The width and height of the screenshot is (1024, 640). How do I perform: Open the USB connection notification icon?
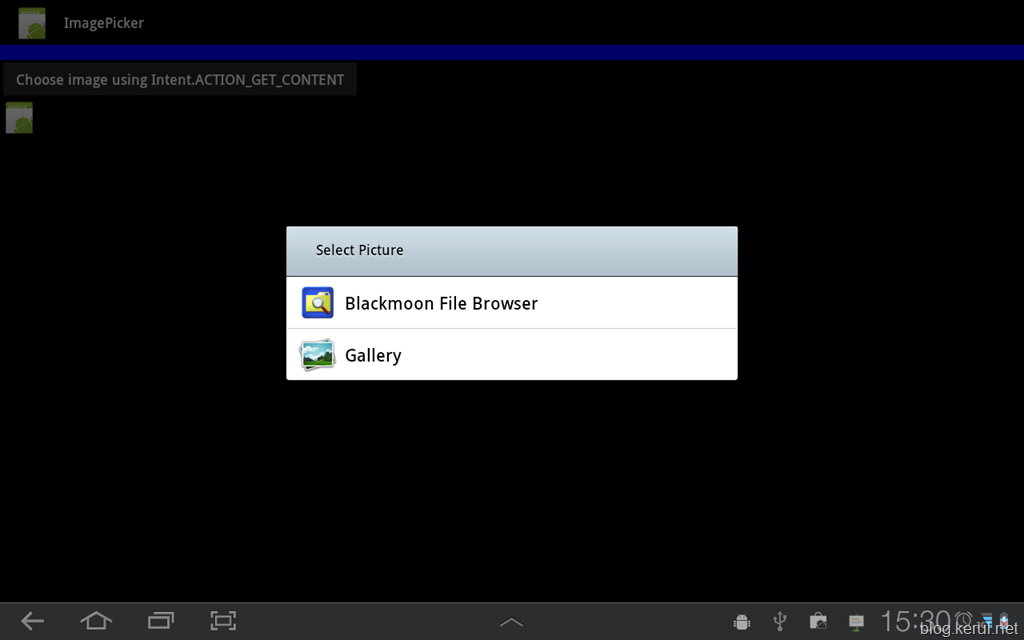pyautogui.click(x=780, y=622)
